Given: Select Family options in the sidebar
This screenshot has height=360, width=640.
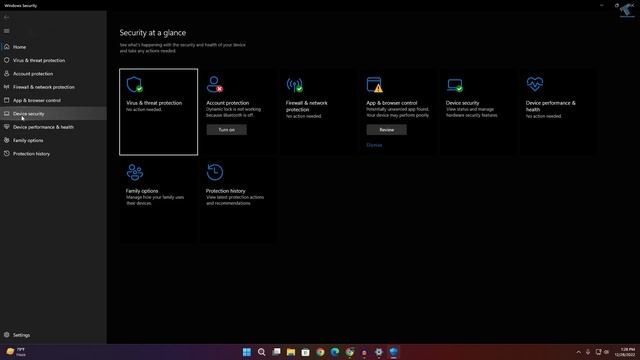Looking at the screenshot, I should [x=53, y=140].
